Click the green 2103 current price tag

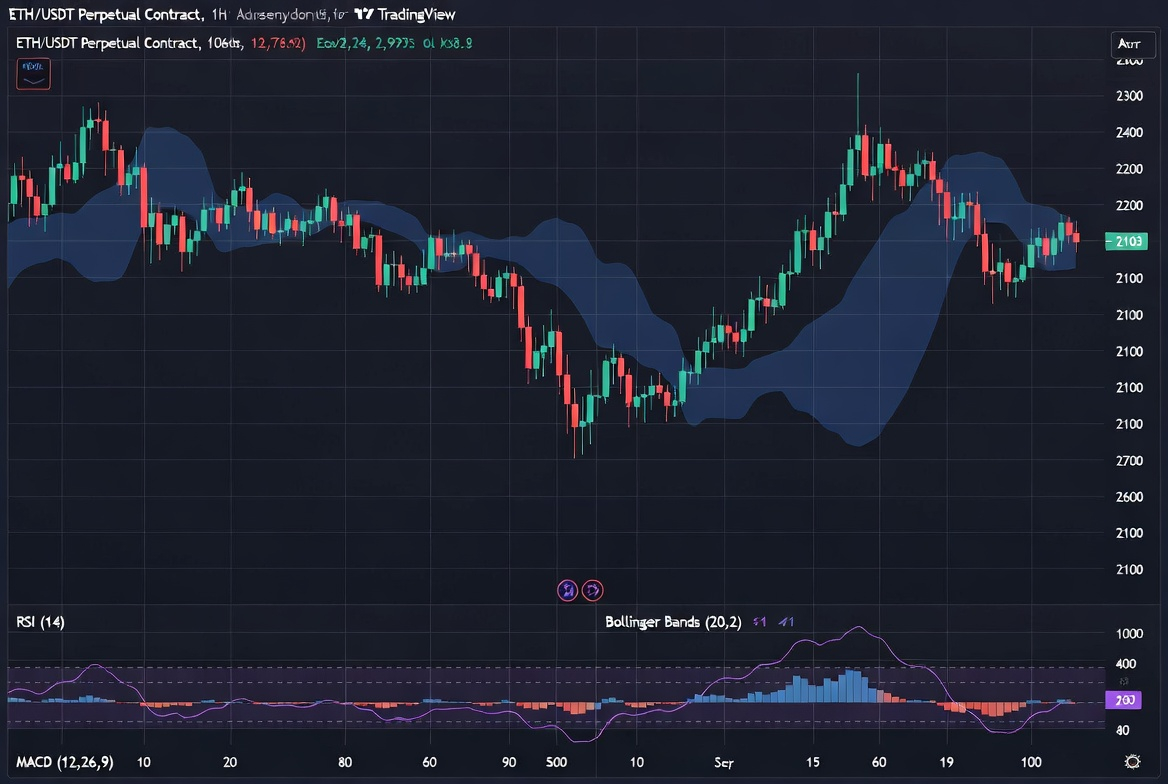pyautogui.click(x=1131, y=241)
